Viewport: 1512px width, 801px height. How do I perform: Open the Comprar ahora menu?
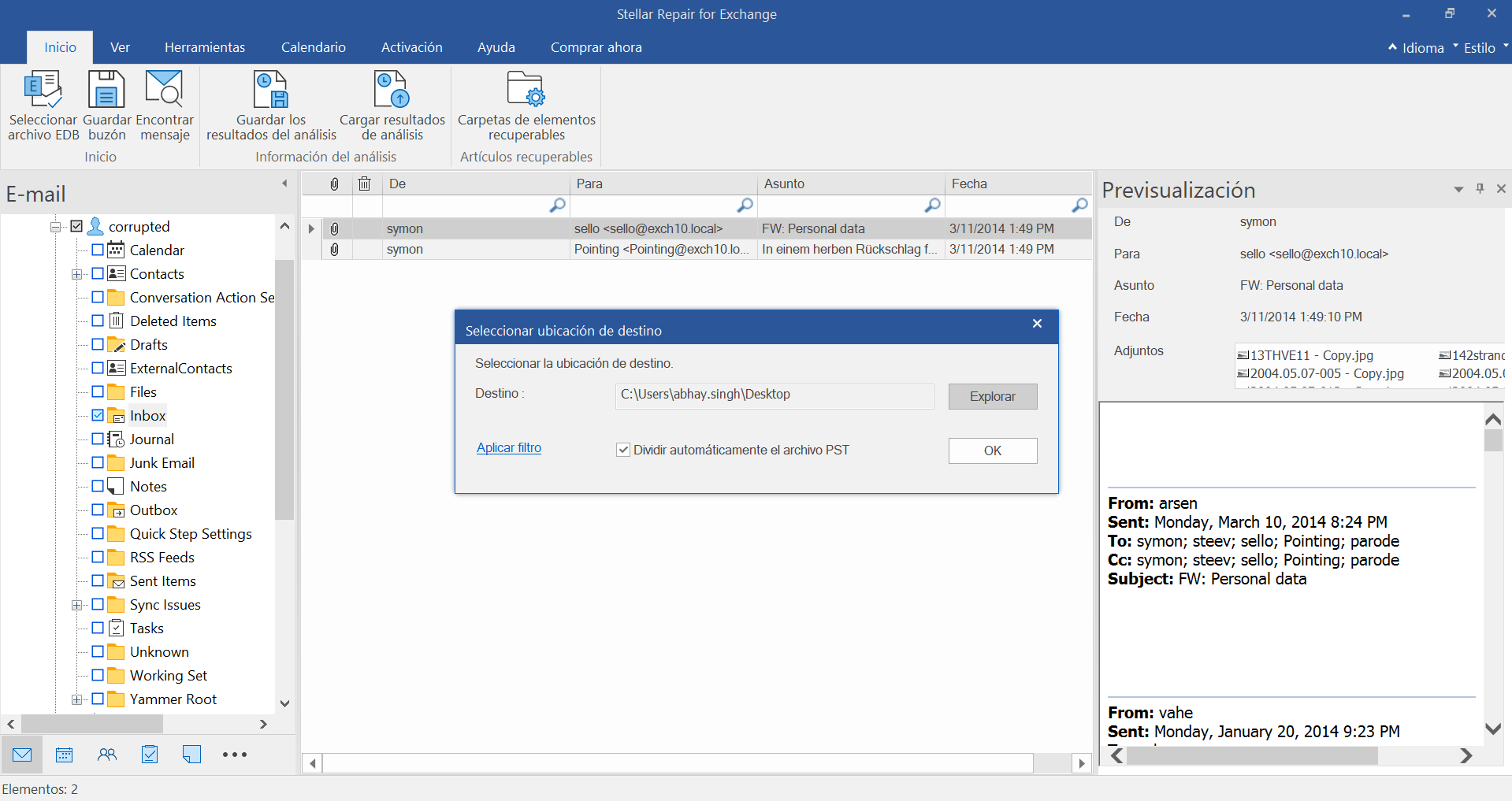tap(596, 47)
